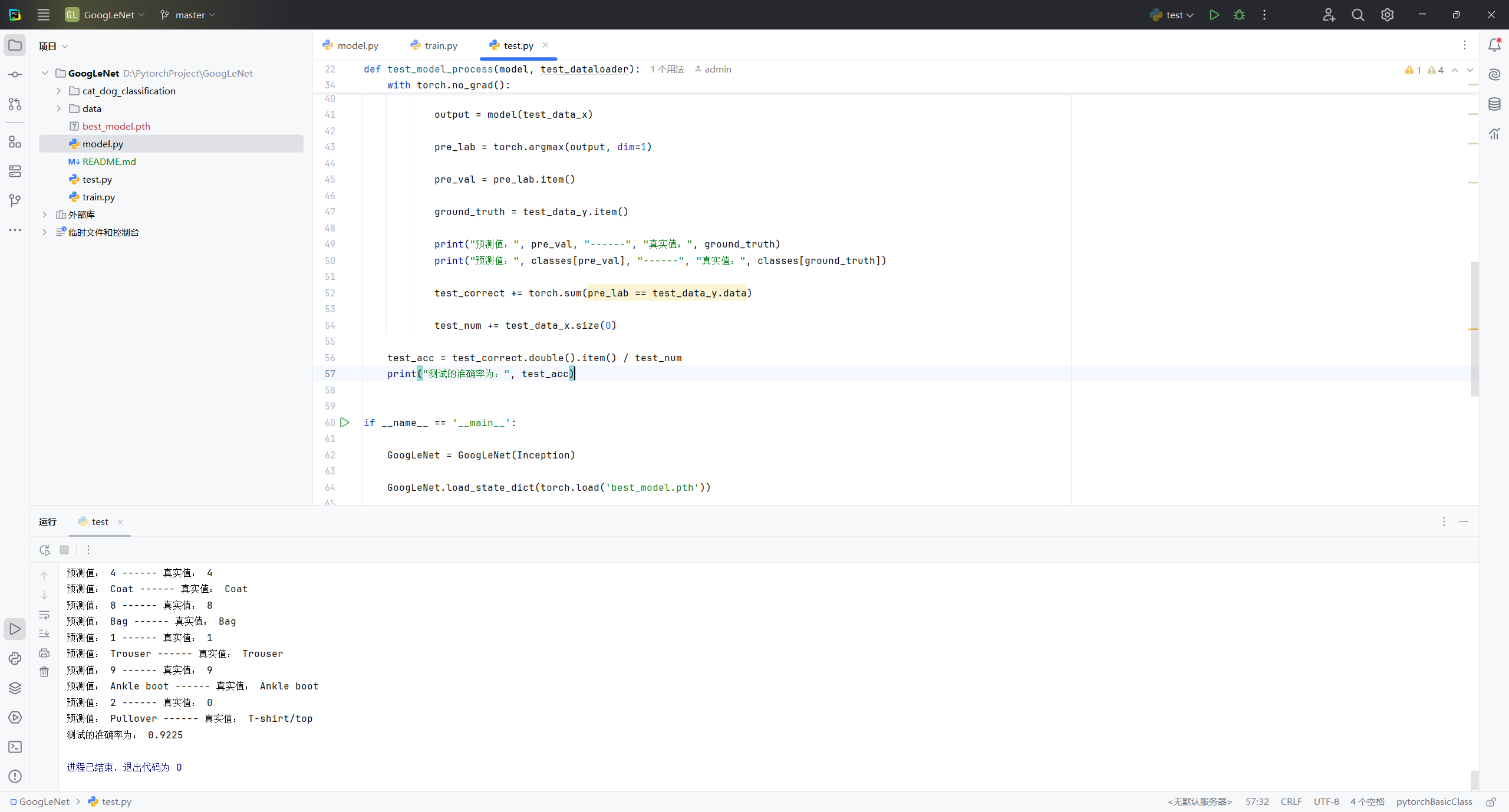Open Search Everywhere with the magnifier

[x=1358, y=15]
